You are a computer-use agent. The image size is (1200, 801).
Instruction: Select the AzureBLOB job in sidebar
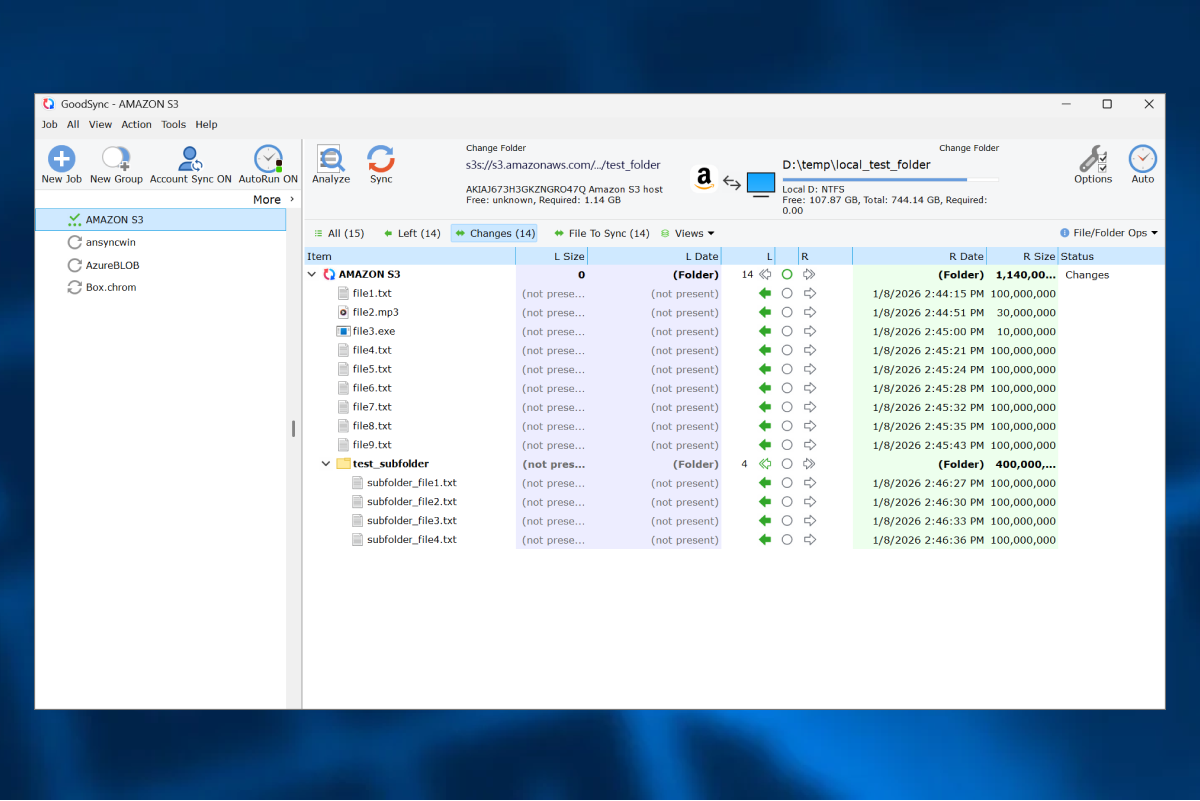[110, 265]
